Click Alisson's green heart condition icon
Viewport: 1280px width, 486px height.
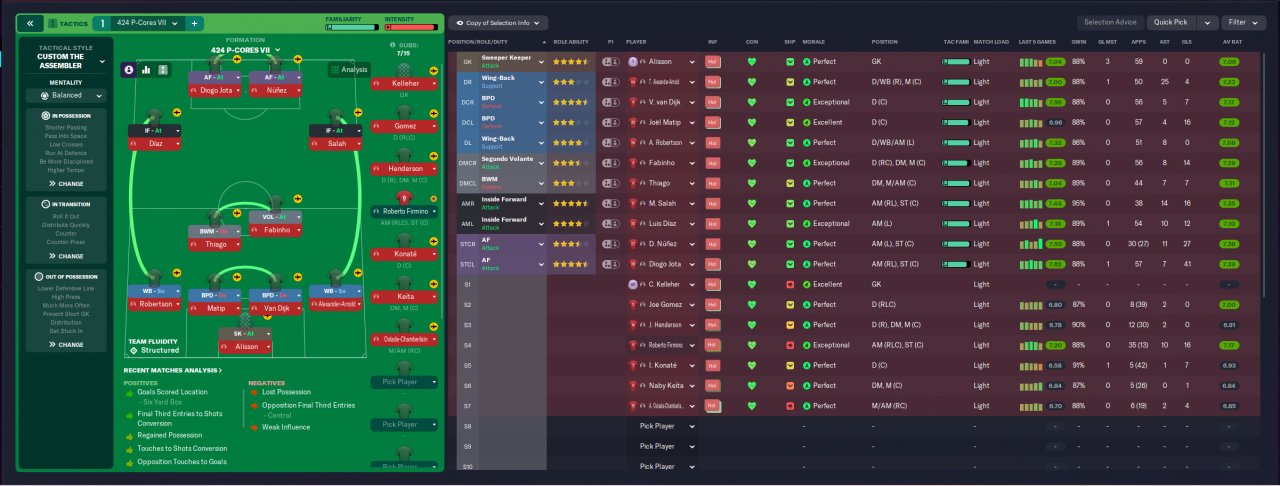[x=752, y=61]
